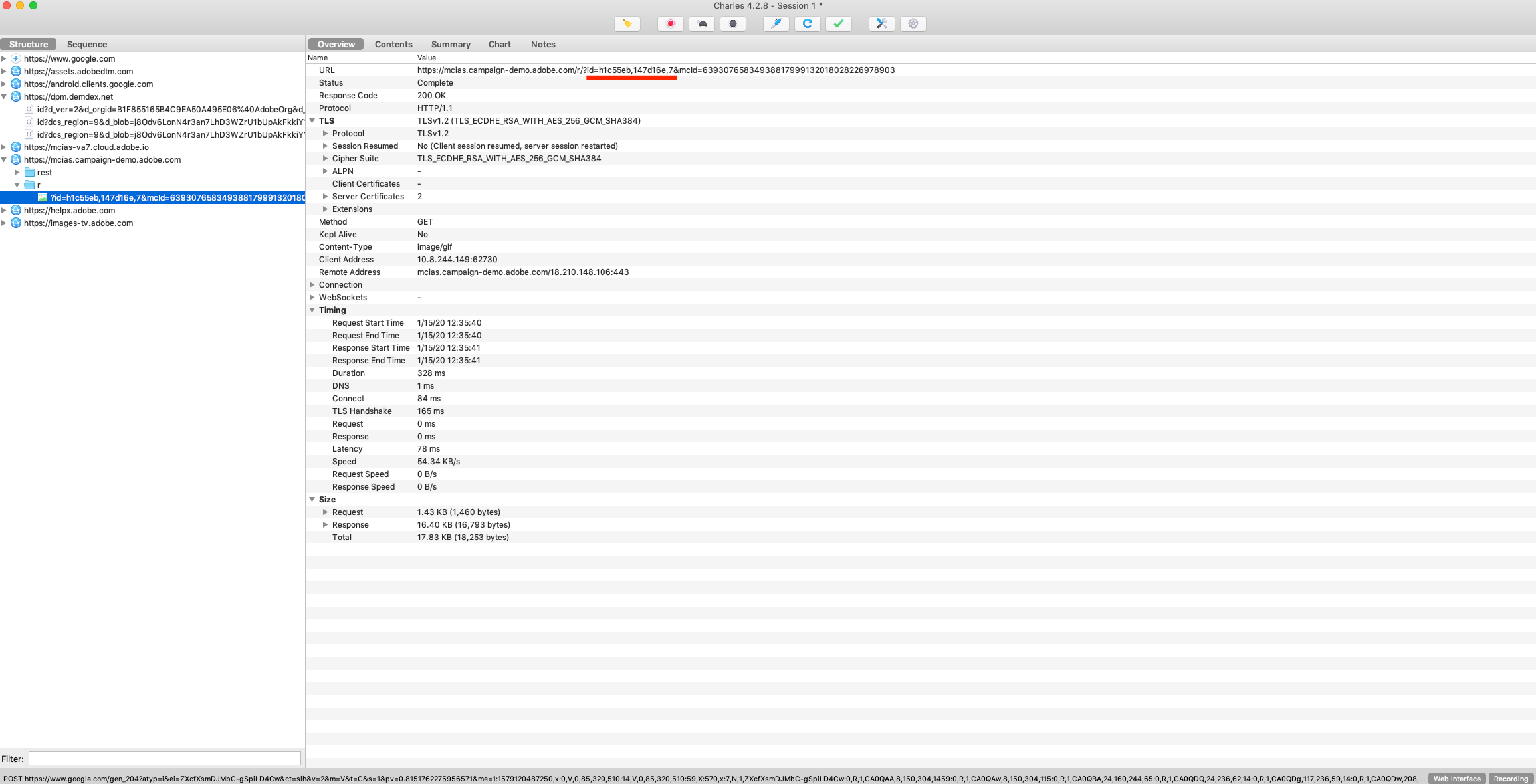Expand the Server Certificates row
Screen dimensions: 1536x784
tap(326, 196)
